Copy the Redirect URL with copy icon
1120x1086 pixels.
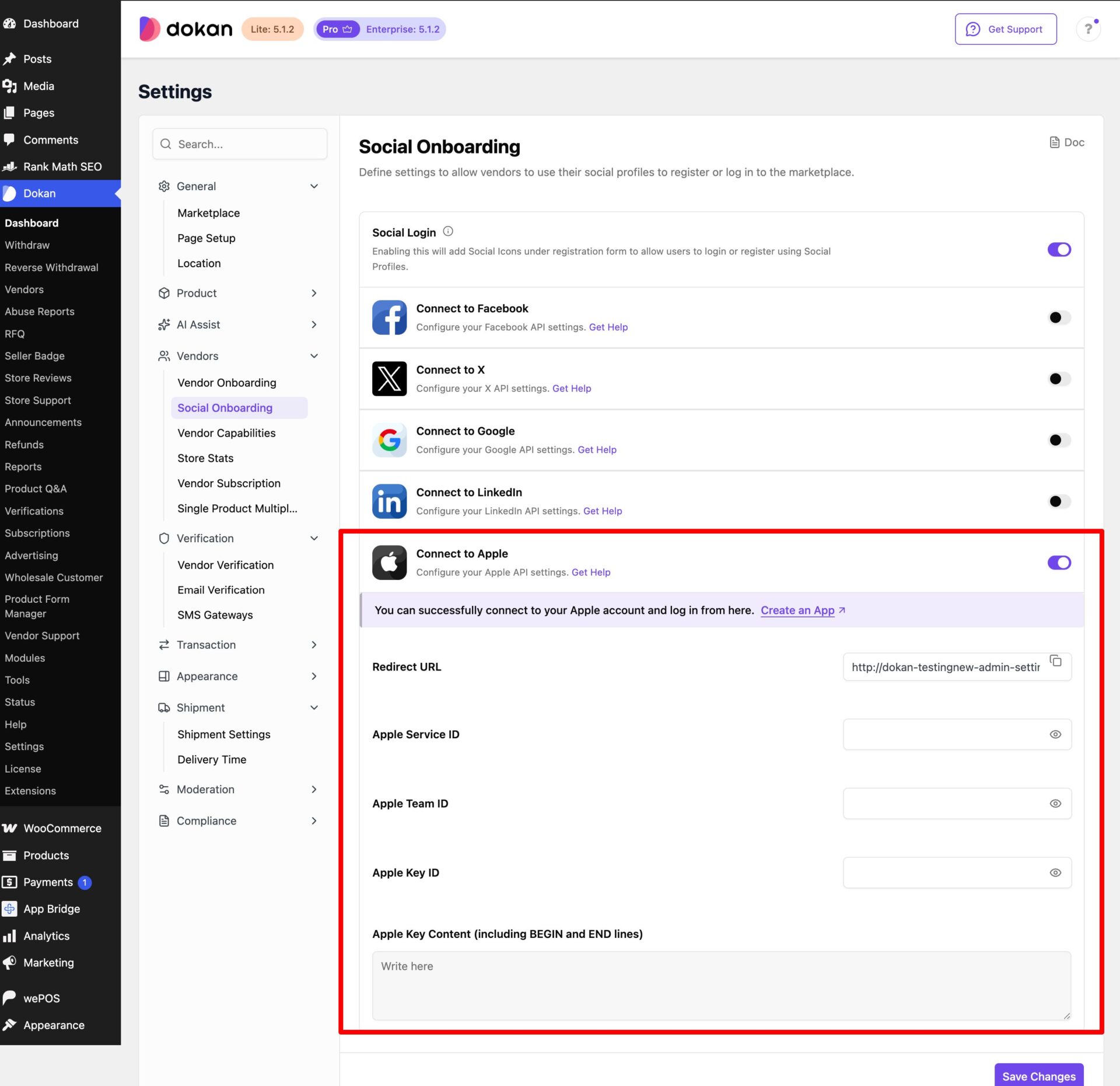[1055, 661]
